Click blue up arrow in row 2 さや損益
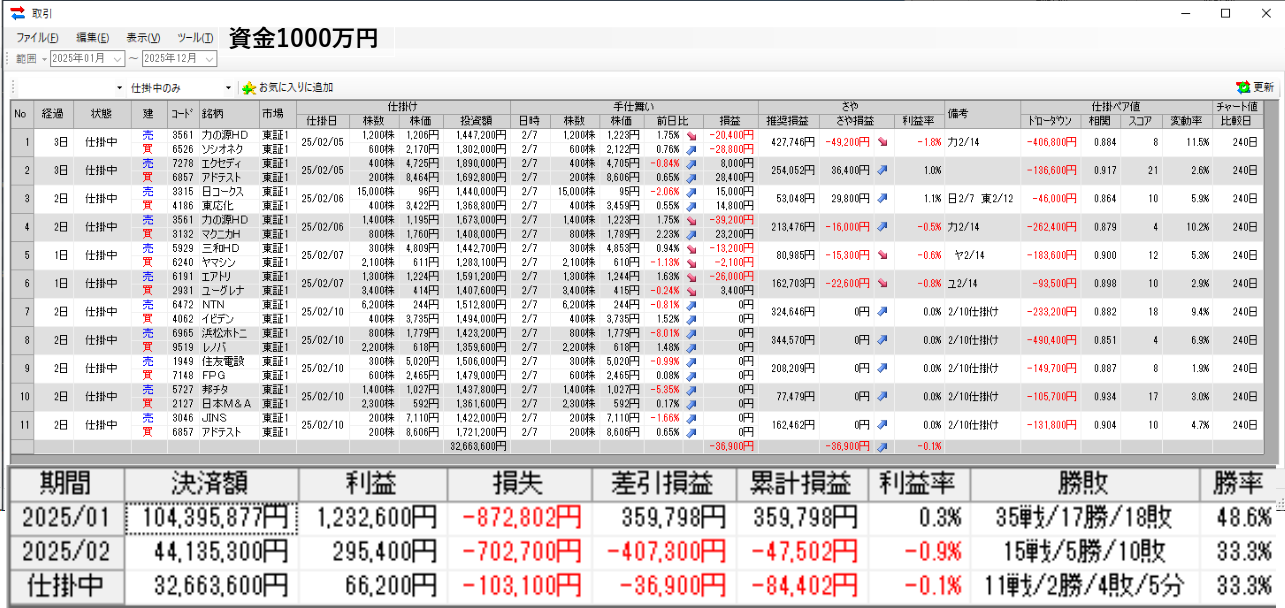This screenshot has width=1285, height=608. pyautogui.click(x=881, y=170)
